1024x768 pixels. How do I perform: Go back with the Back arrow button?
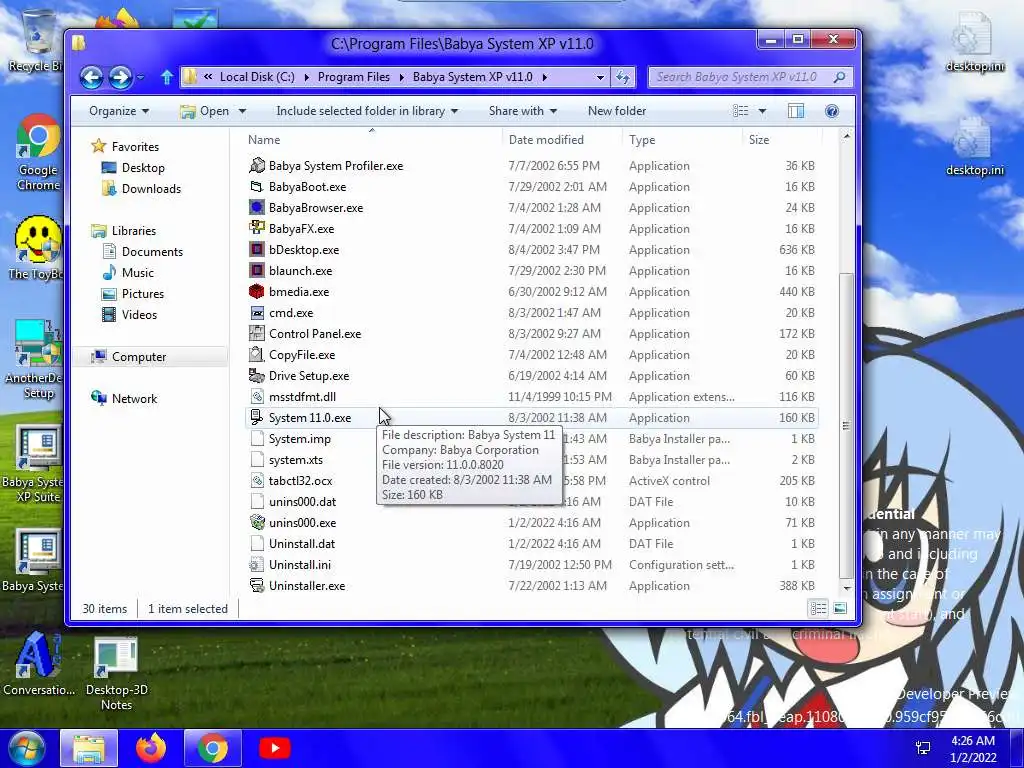[91, 77]
